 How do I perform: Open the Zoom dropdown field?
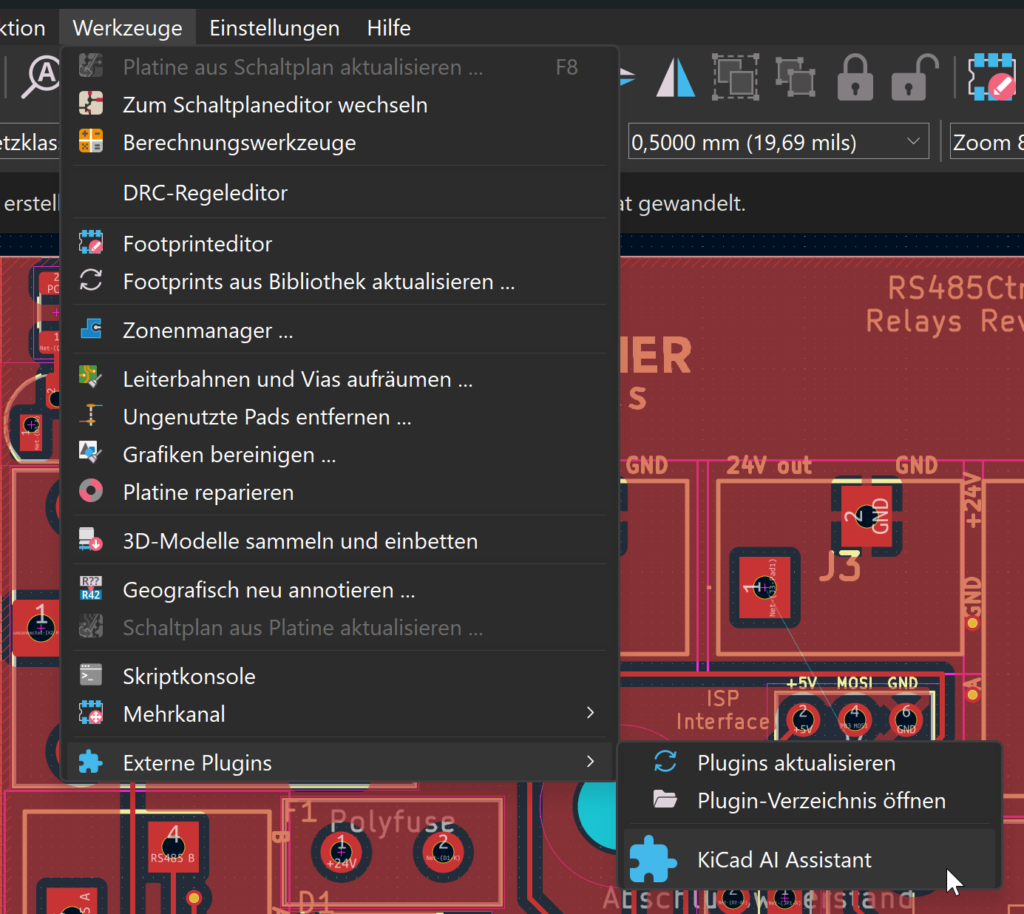(x=986, y=142)
